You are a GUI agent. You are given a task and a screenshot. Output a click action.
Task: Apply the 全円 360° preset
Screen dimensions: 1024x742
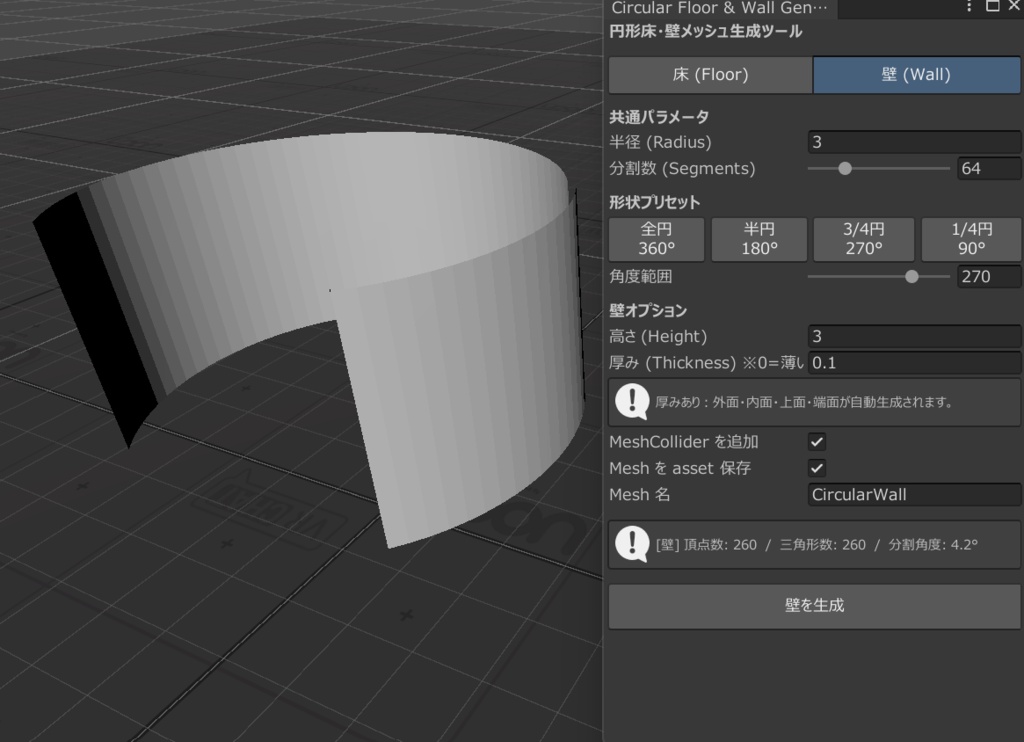[x=656, y=239]
